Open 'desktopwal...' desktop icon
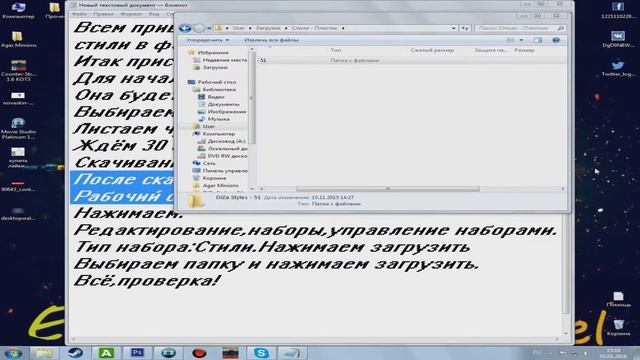This screenshot has height=360, width=640. click(x=18, y=214)
